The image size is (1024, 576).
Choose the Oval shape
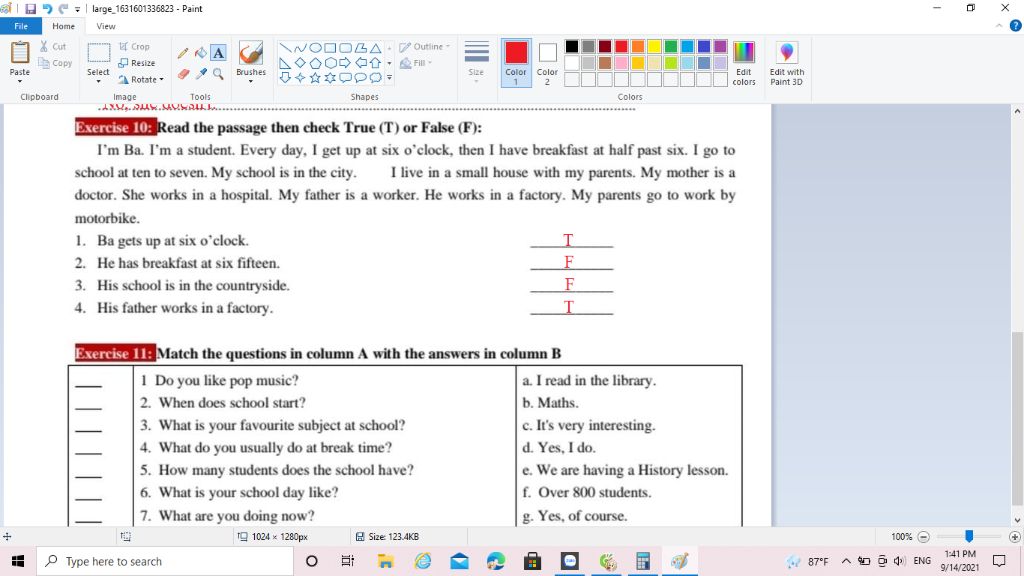pyautogui.click(x=315, y=48)
